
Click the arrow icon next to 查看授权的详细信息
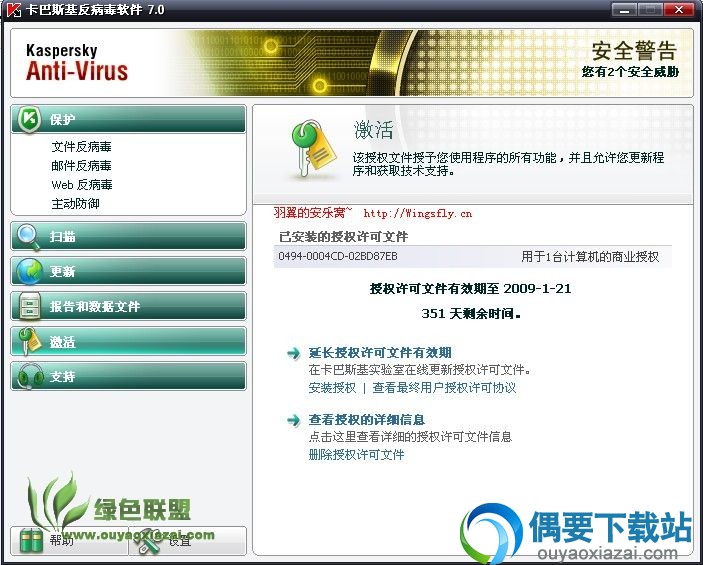click(294, 420)
